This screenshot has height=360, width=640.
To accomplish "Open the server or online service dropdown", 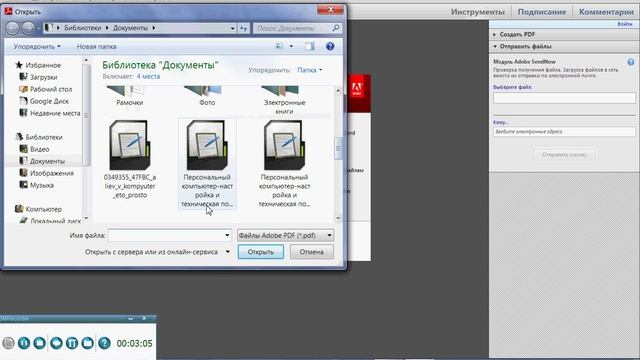I will point(228,252).
